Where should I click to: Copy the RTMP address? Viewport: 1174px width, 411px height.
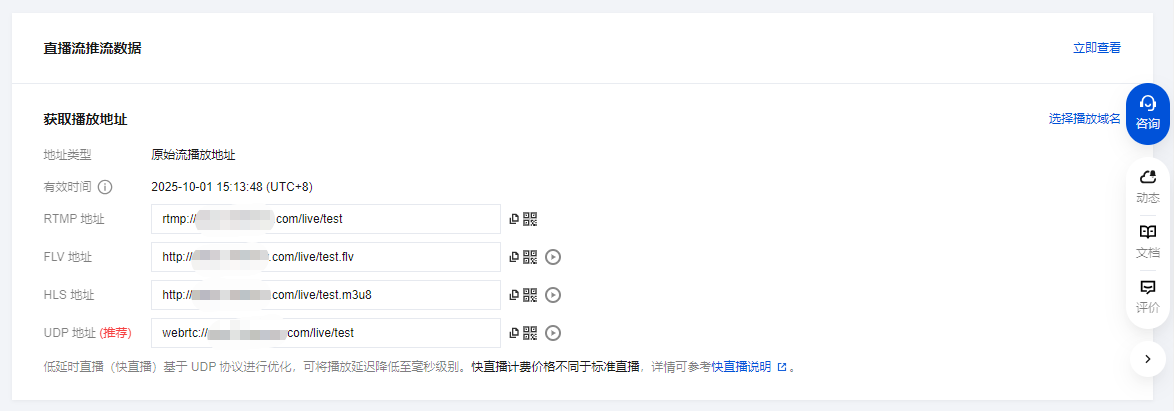click(514, 219)
